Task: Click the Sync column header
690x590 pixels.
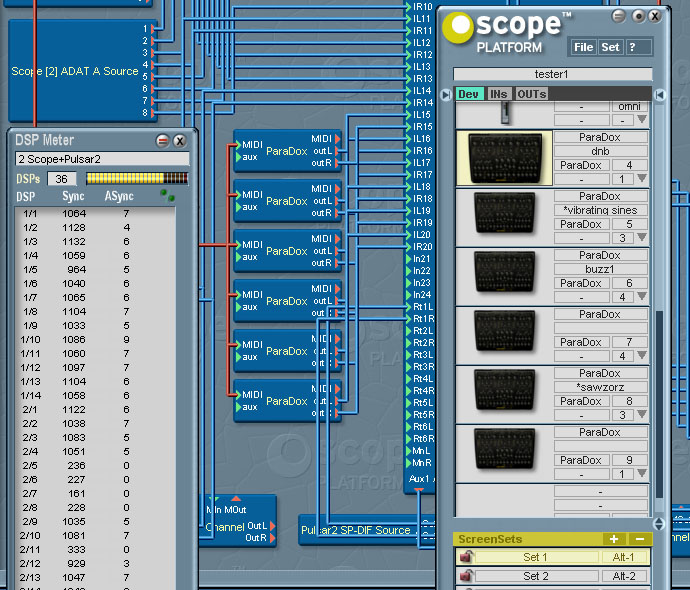Action: tap(73, 196)
